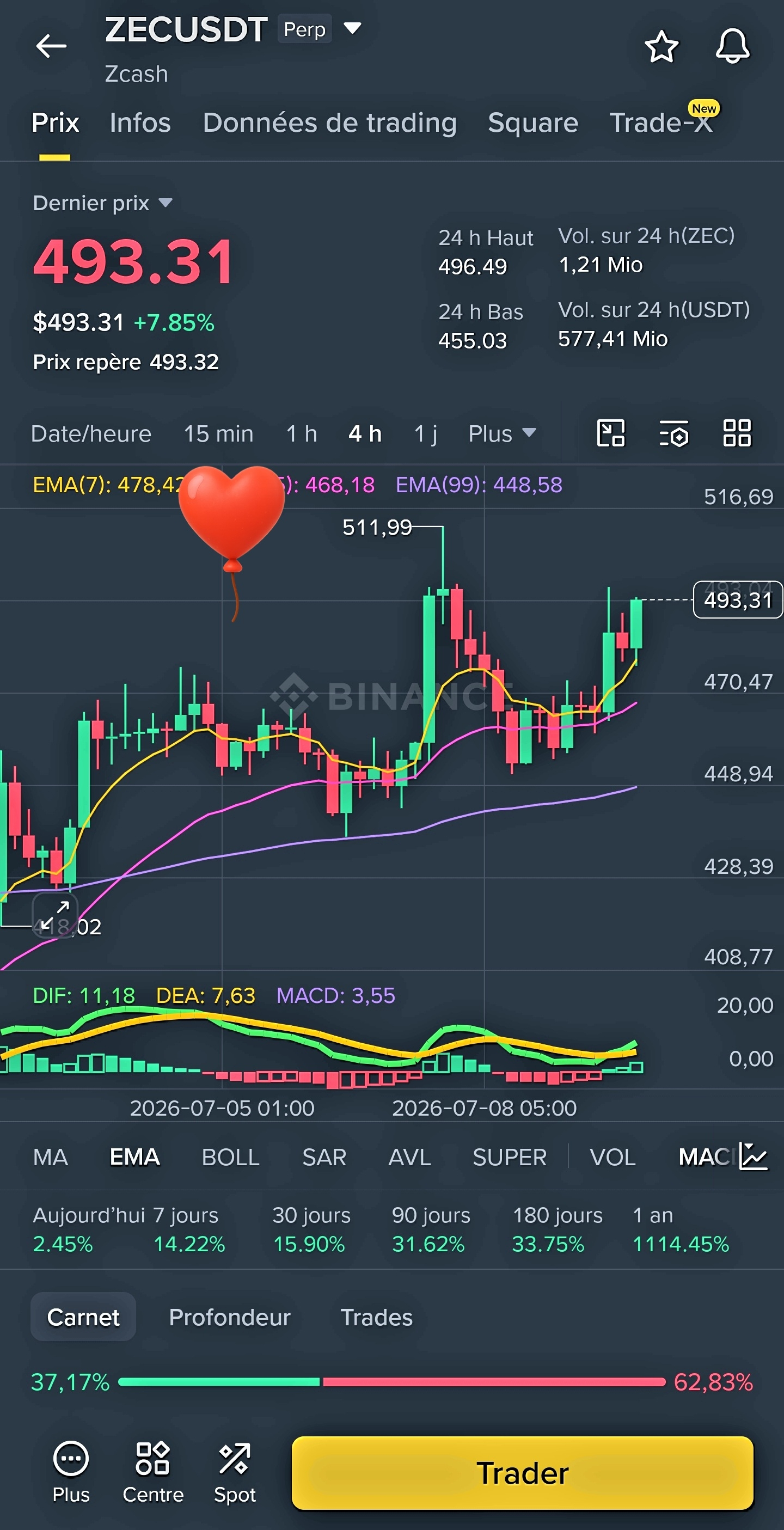This screenshot has height=1530, width=784.
Task: Tap the 'Perp' contract badge
Action: pyautogui.click(x=305, y=29)
